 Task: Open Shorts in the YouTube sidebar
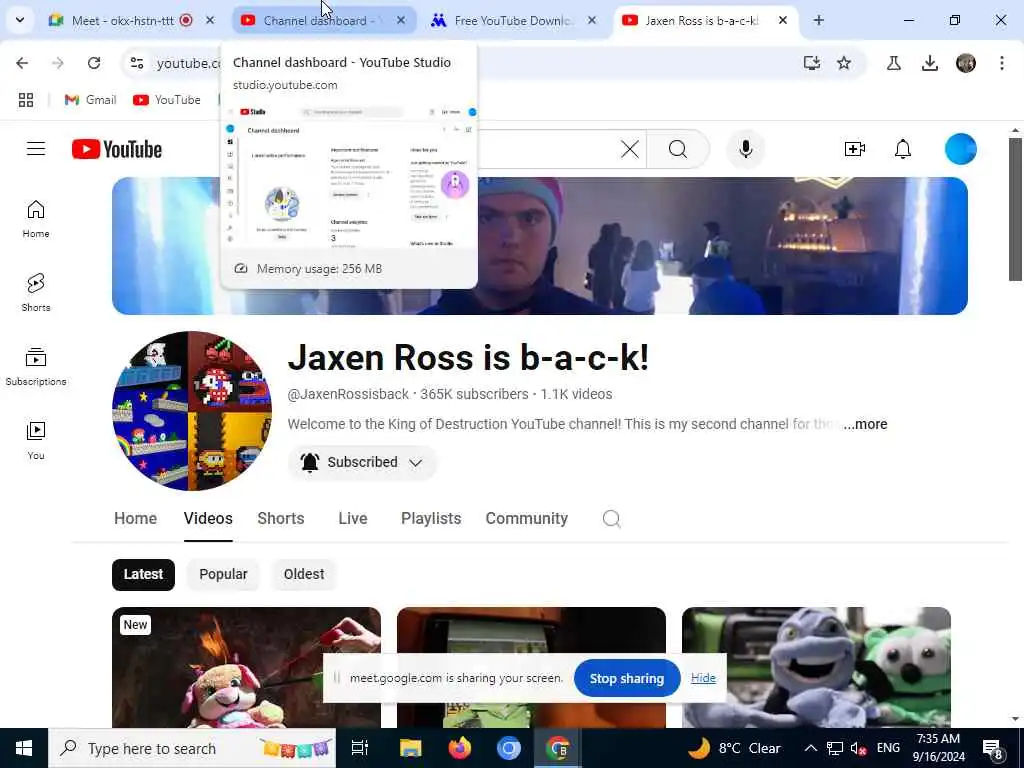click(x=36, y=293)
